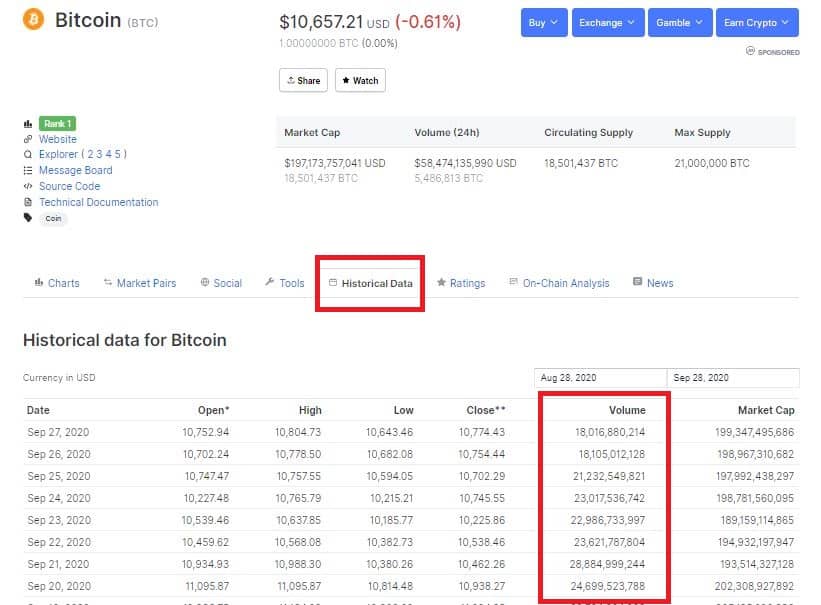This screenshot has width=821, height=605.
Task: Click the sponsored info icon
Action: (x=750, y=51)
